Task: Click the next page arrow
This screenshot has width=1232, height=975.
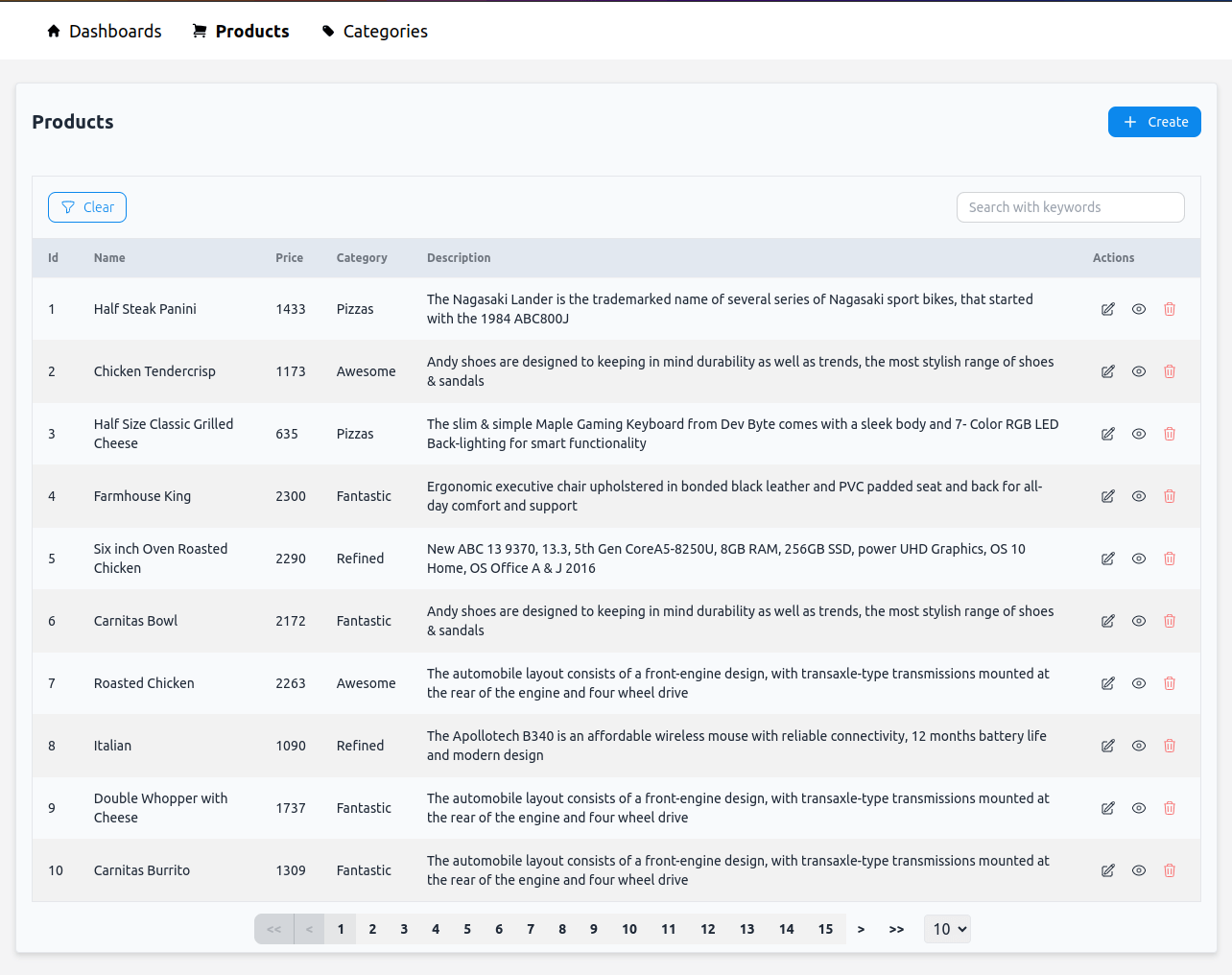Action: [860, 929]
